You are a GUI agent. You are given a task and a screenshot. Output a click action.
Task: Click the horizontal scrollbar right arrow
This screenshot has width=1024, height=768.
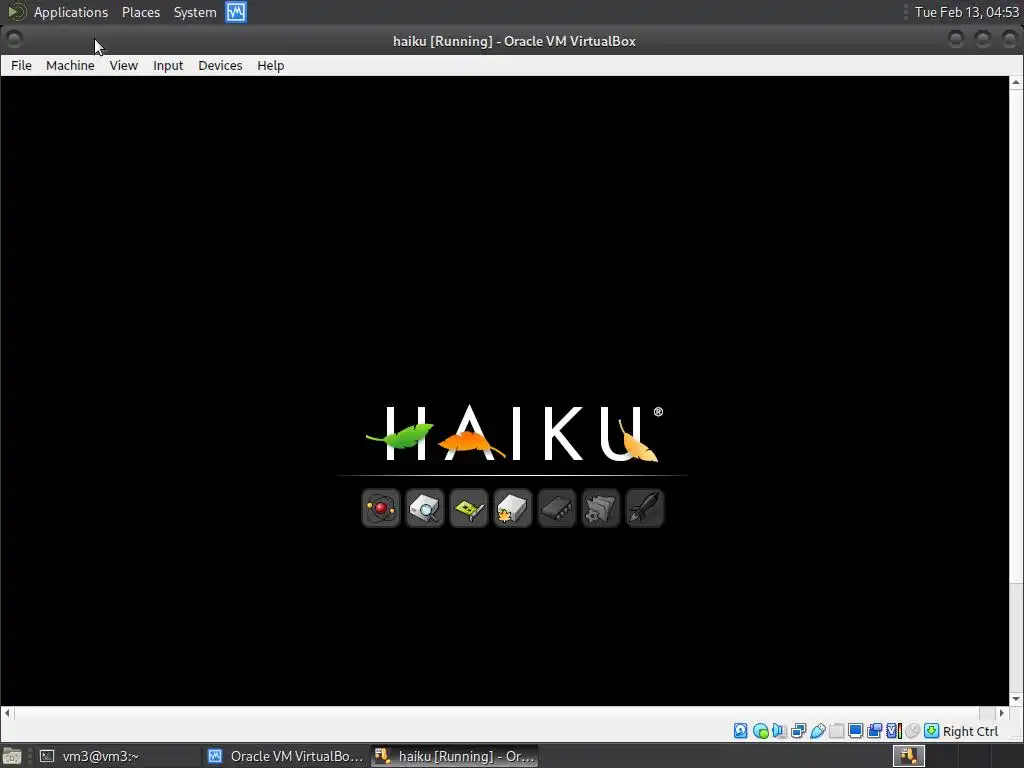(x=1002, y=713)
